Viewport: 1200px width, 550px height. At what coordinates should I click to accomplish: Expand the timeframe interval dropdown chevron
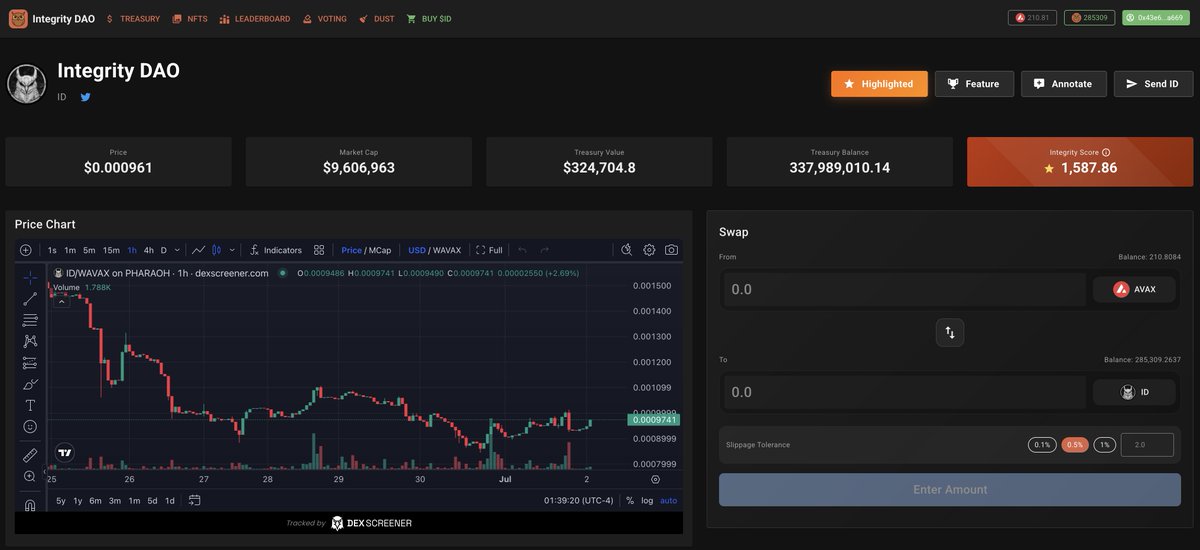[x=177, y=250]
